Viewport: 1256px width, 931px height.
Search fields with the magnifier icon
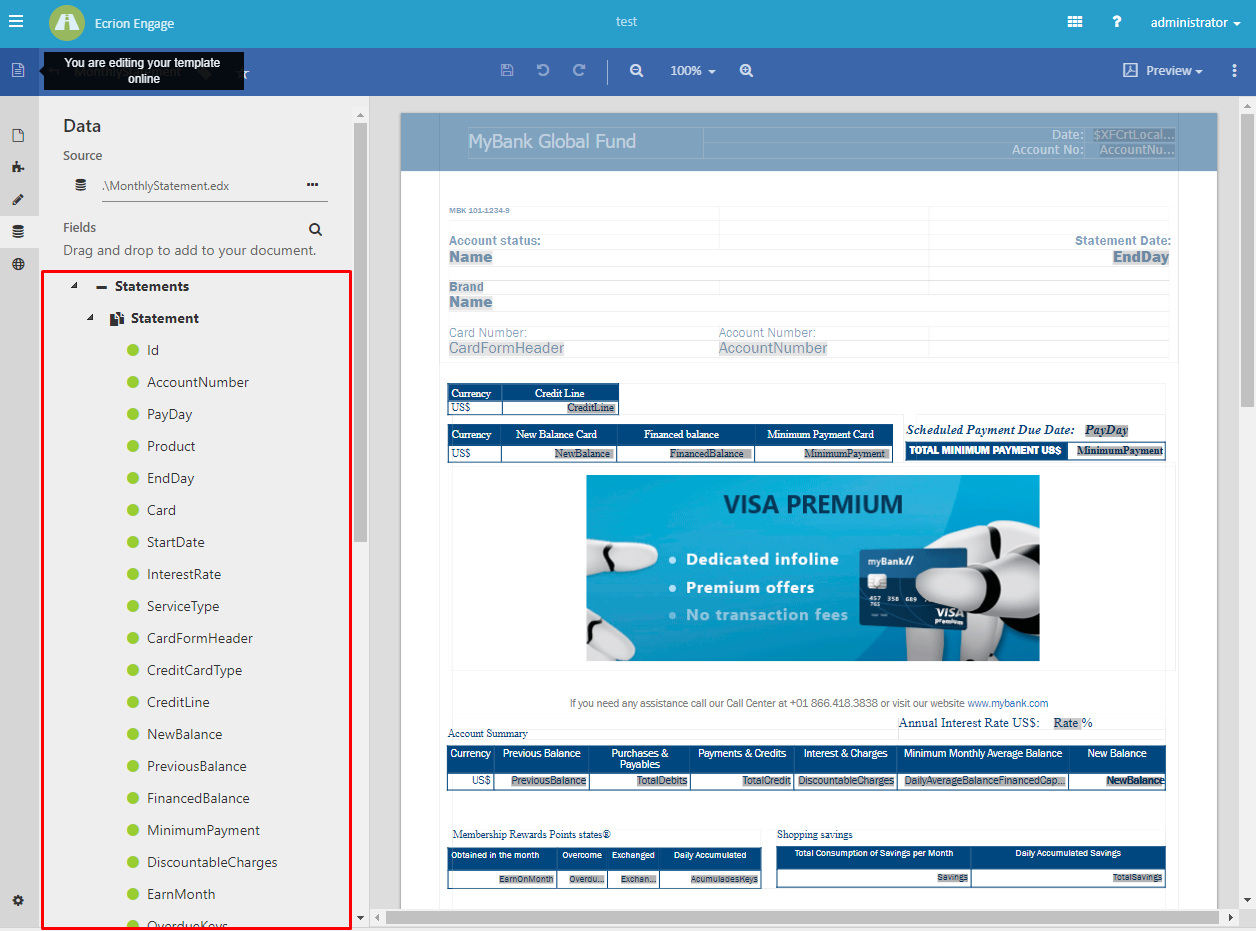(x=316, y=229)
